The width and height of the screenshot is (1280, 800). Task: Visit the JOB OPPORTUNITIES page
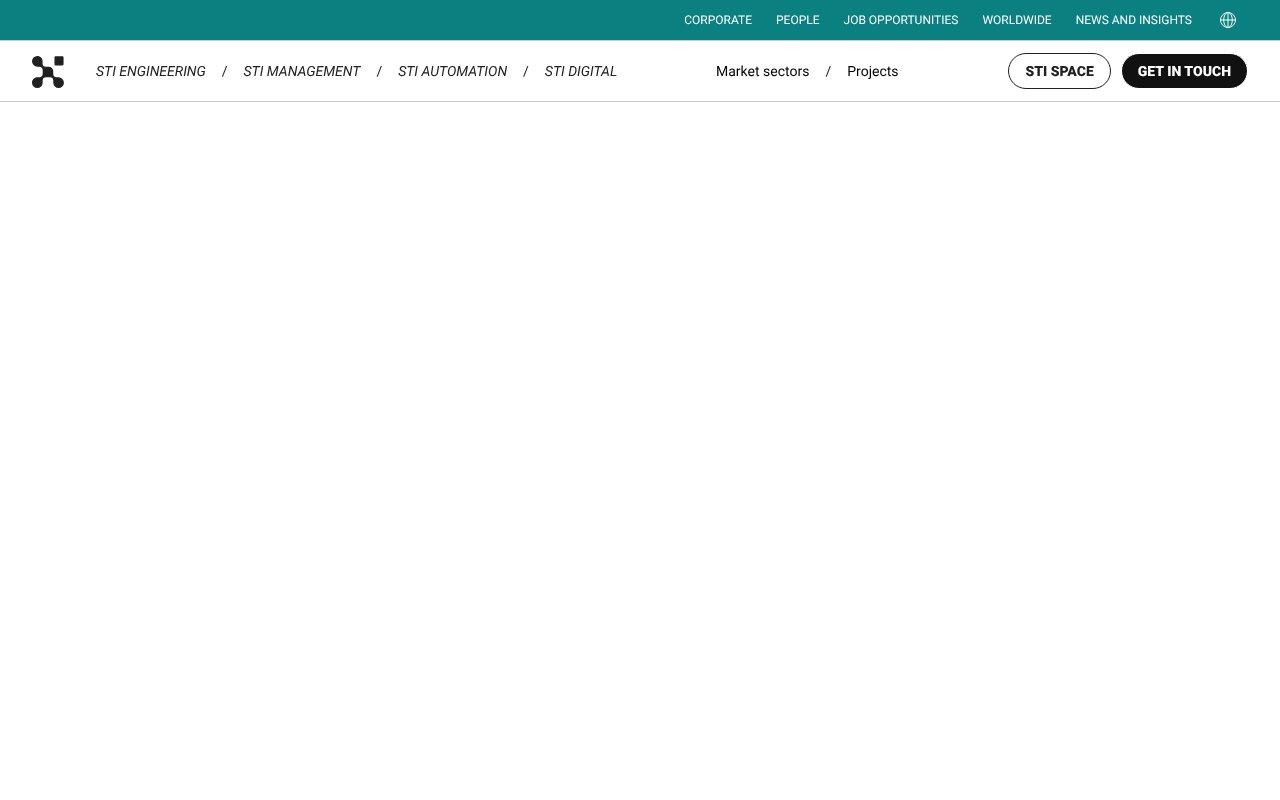[900, 20]
